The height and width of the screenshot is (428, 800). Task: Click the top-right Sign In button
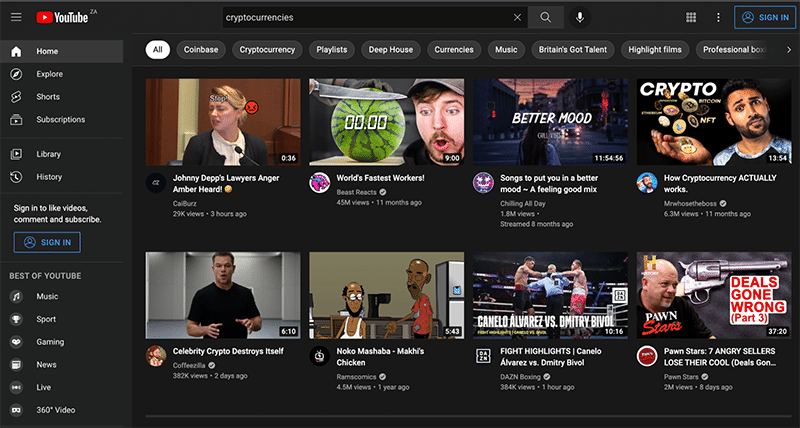[764, 17]
